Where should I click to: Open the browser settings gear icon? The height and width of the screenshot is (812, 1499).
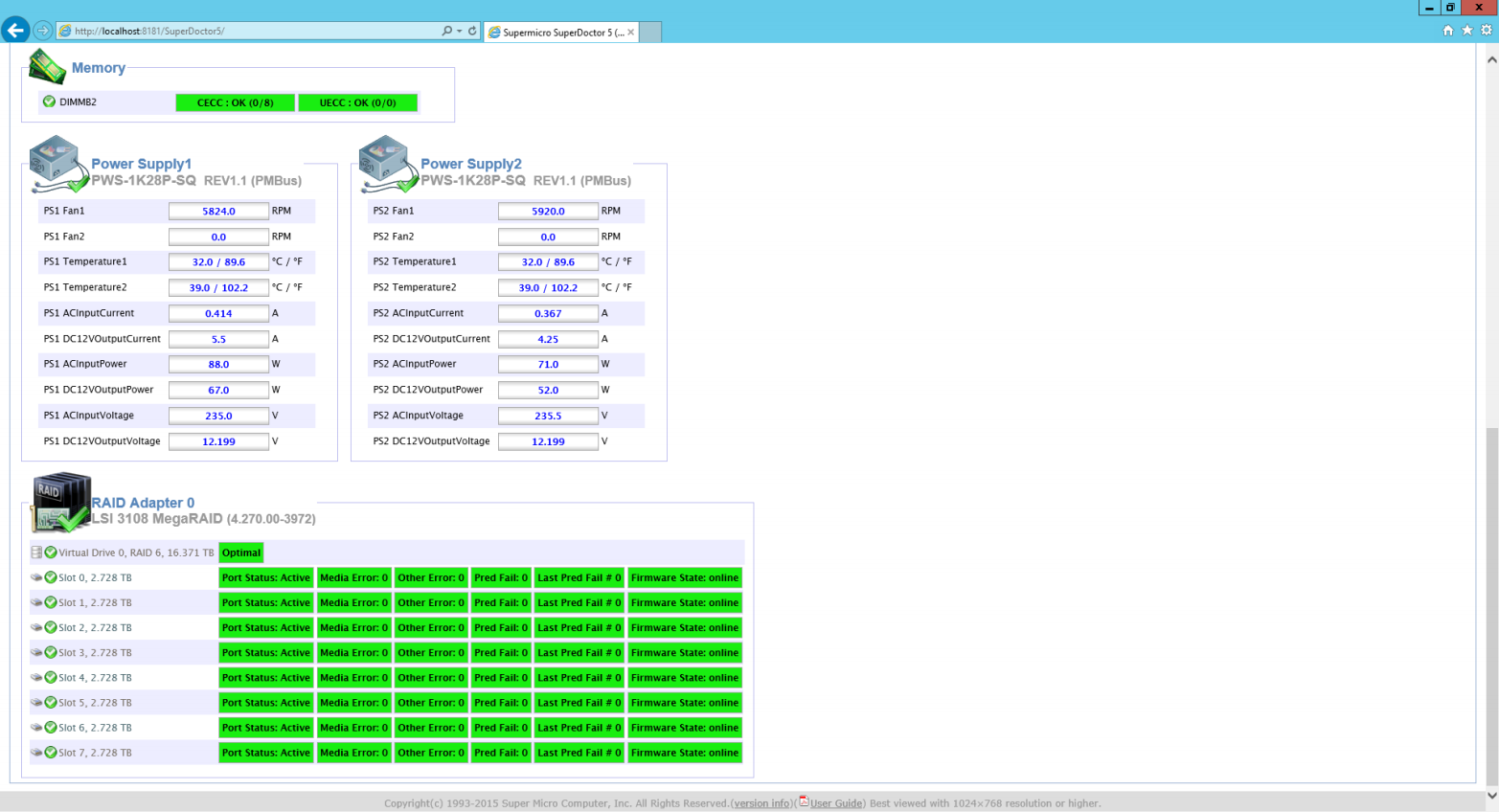click(1487, 31)
